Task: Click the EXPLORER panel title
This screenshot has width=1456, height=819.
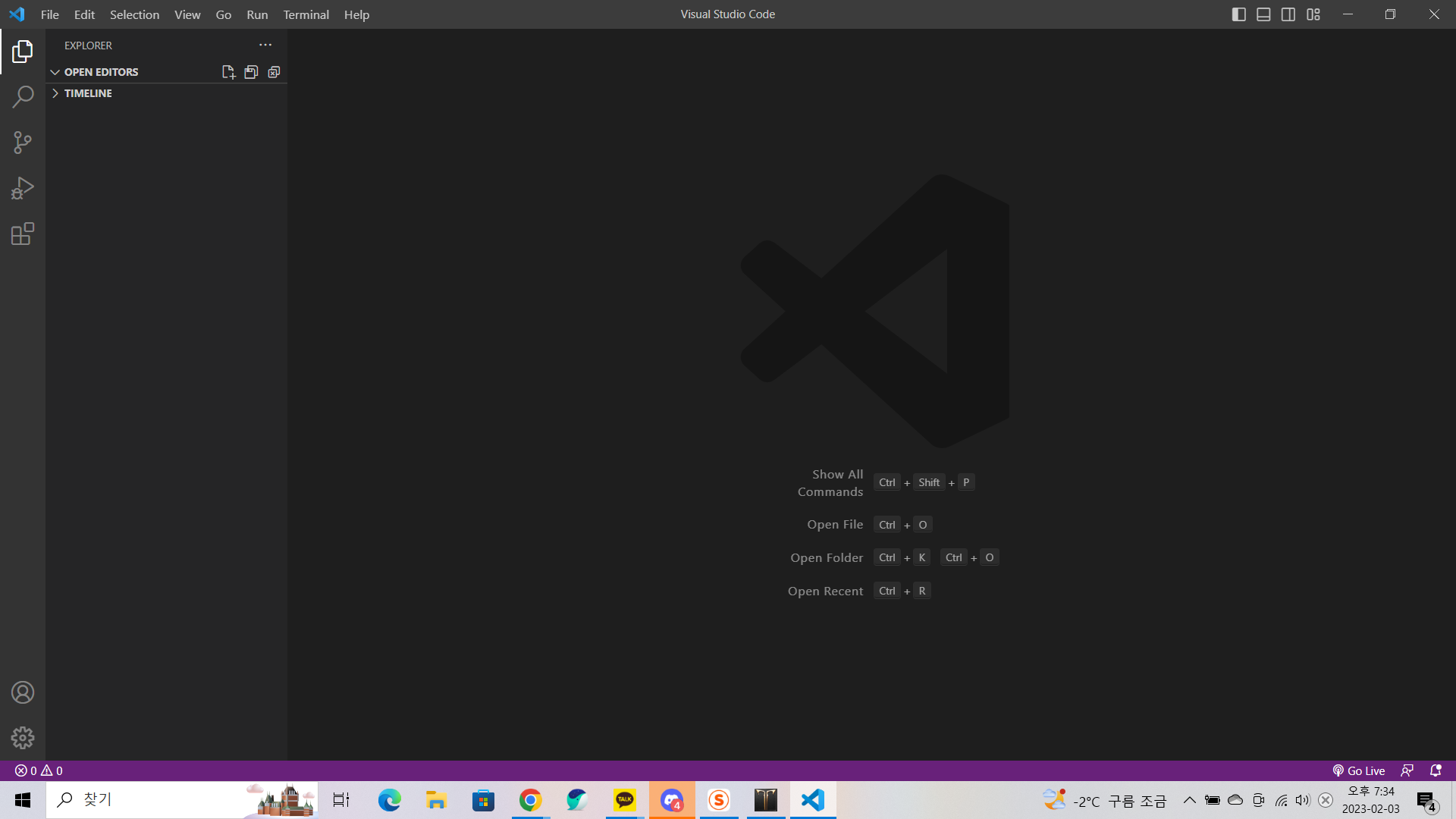Action: click(88, 45)
